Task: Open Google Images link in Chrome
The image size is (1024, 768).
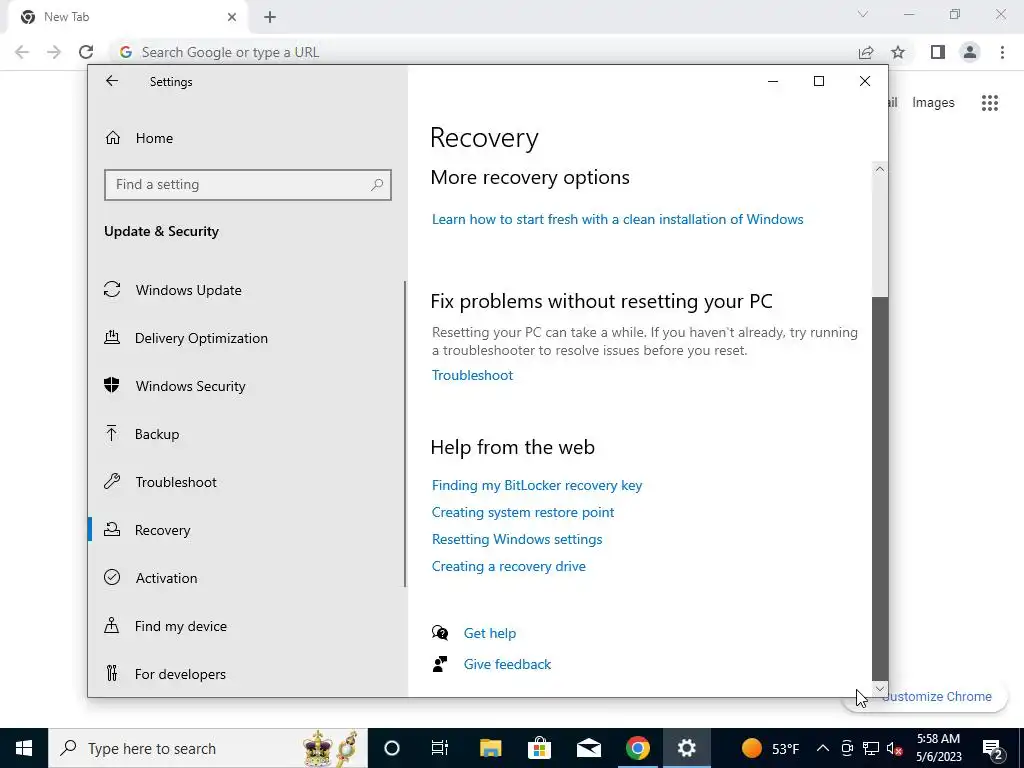Action: click(x=933, y=103)
